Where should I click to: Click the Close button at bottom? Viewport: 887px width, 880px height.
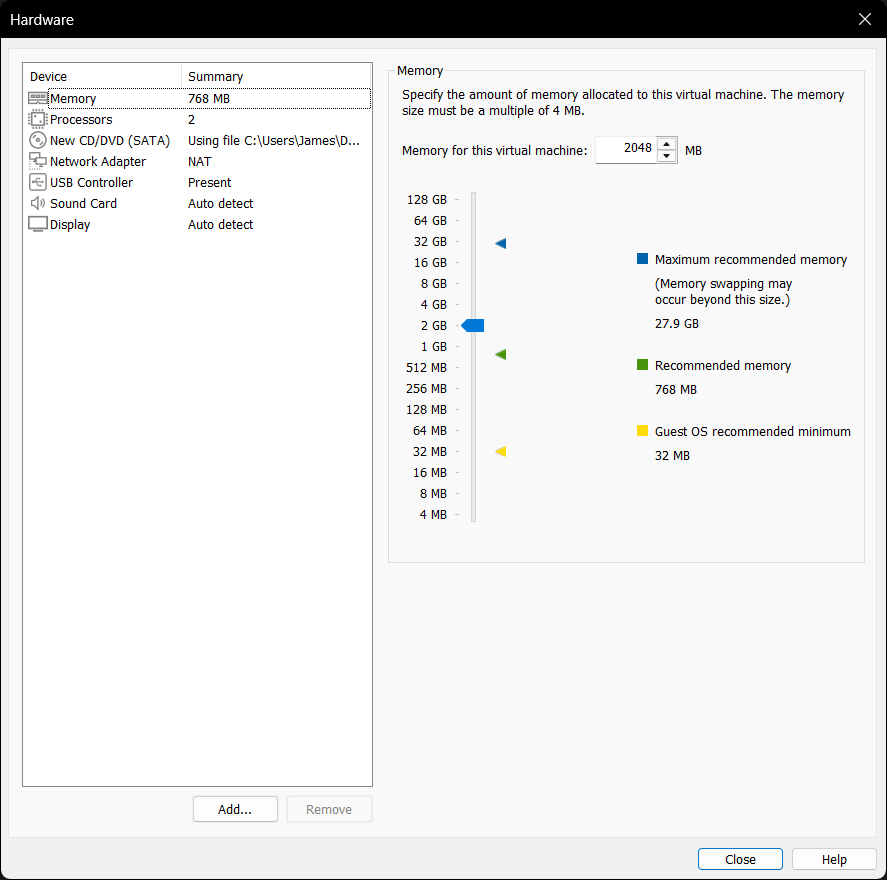point(740,860)
